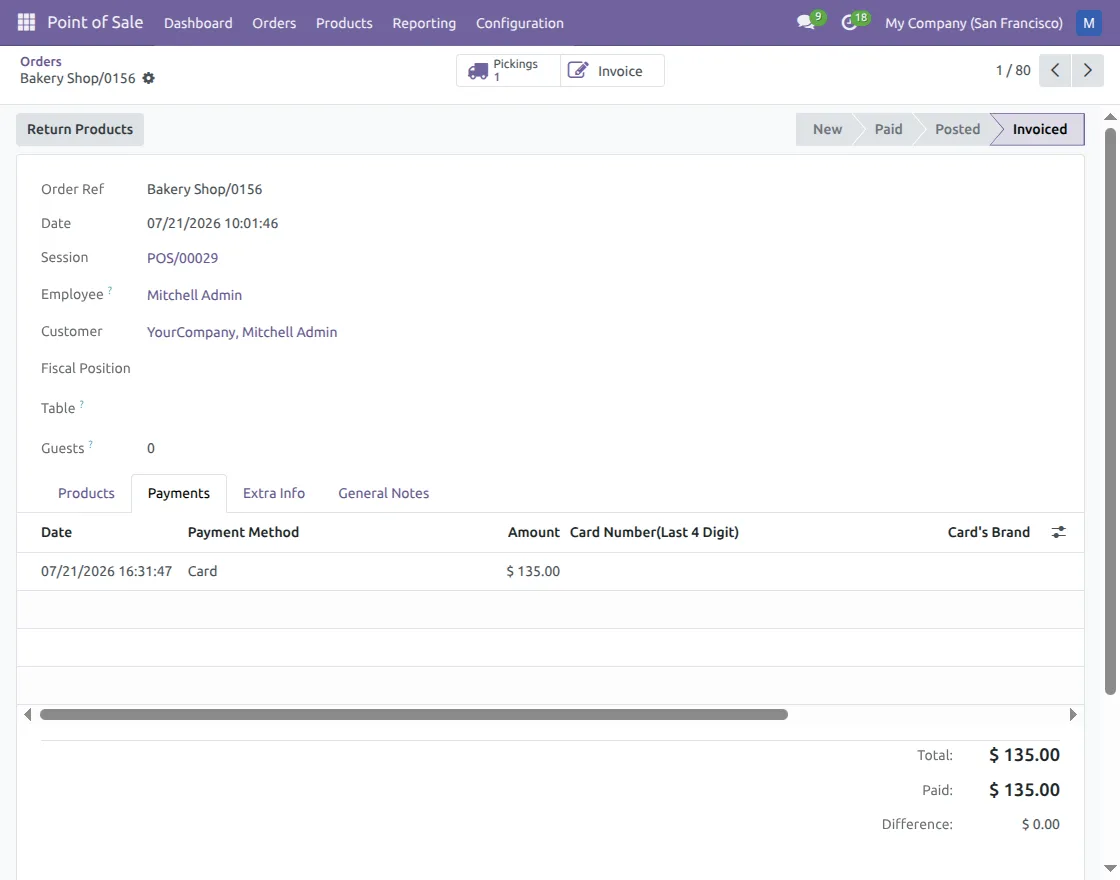Open the Dashboard menu
The width and height of the screenshot is (1120, 880).
tap(198, 23)
